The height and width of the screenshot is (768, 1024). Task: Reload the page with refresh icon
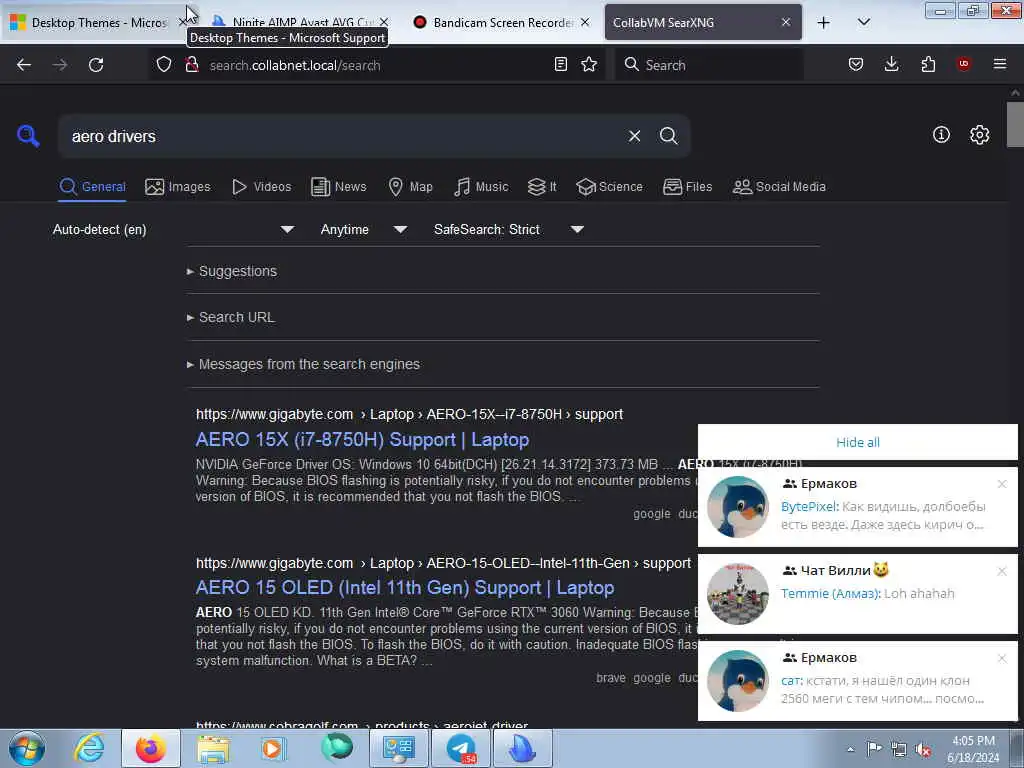[x=96, y=65]
